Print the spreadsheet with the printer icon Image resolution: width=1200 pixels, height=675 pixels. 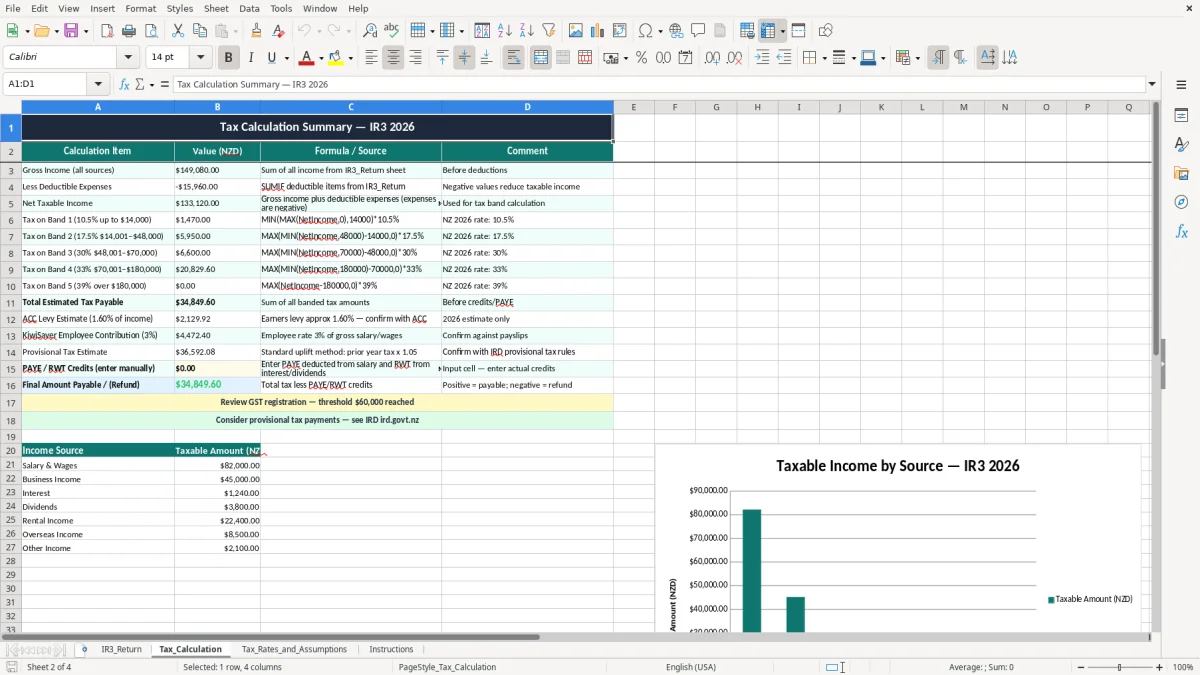coord(129,31)
